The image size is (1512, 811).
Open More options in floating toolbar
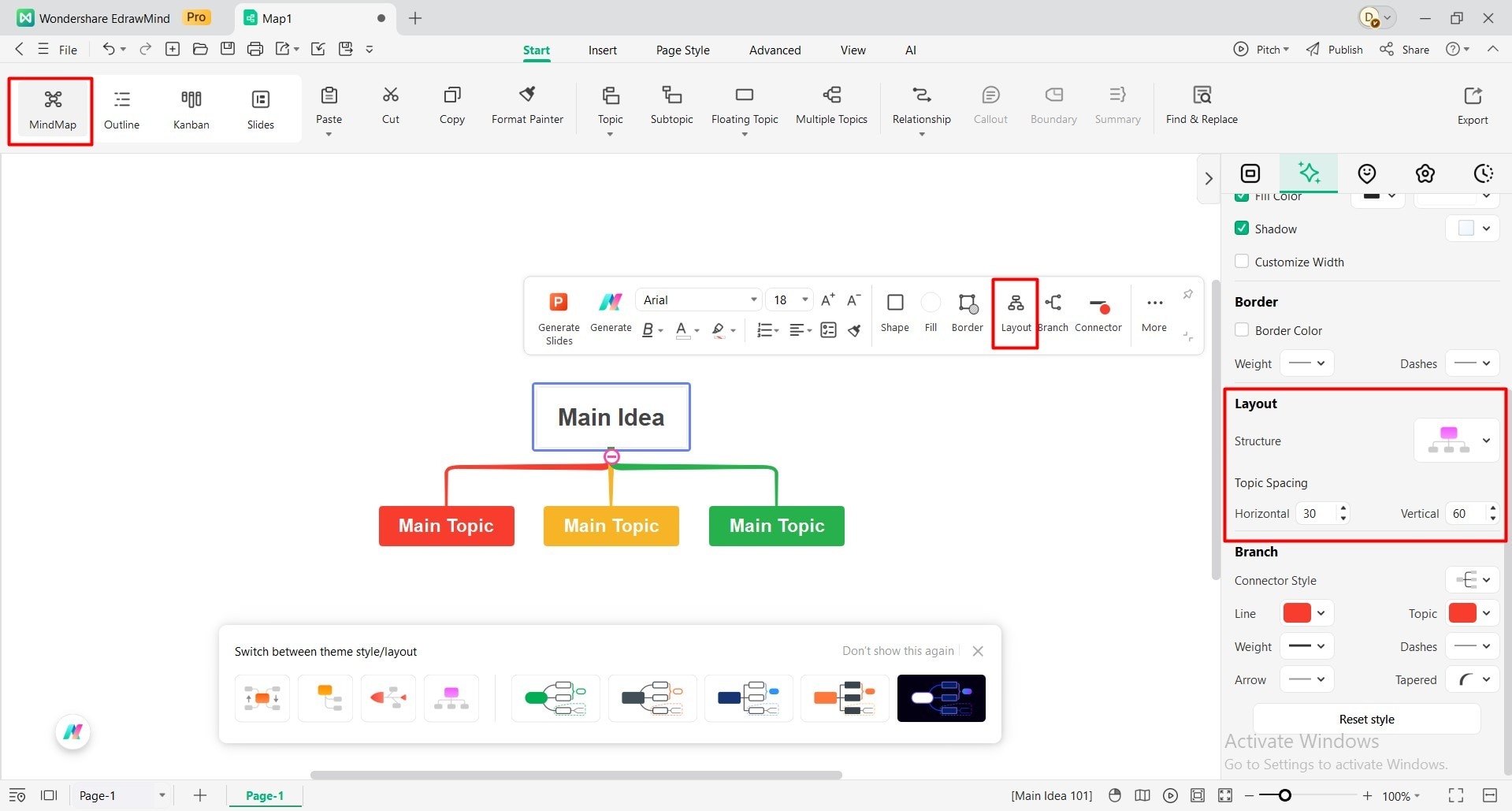[x=1154, y=312]
